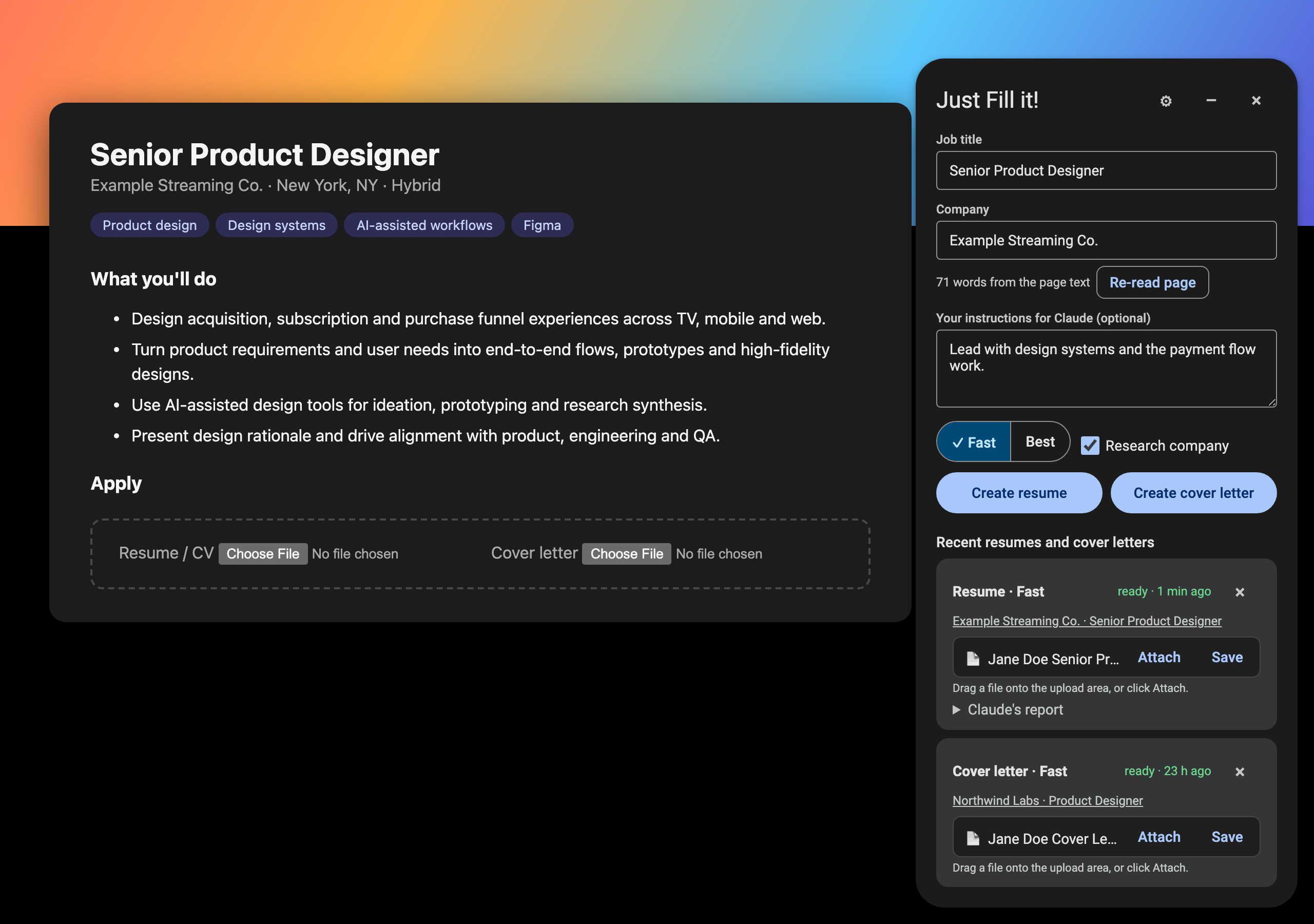Choose File for Cover letter
The image size is (1314, 924).
tap(627, 553)
